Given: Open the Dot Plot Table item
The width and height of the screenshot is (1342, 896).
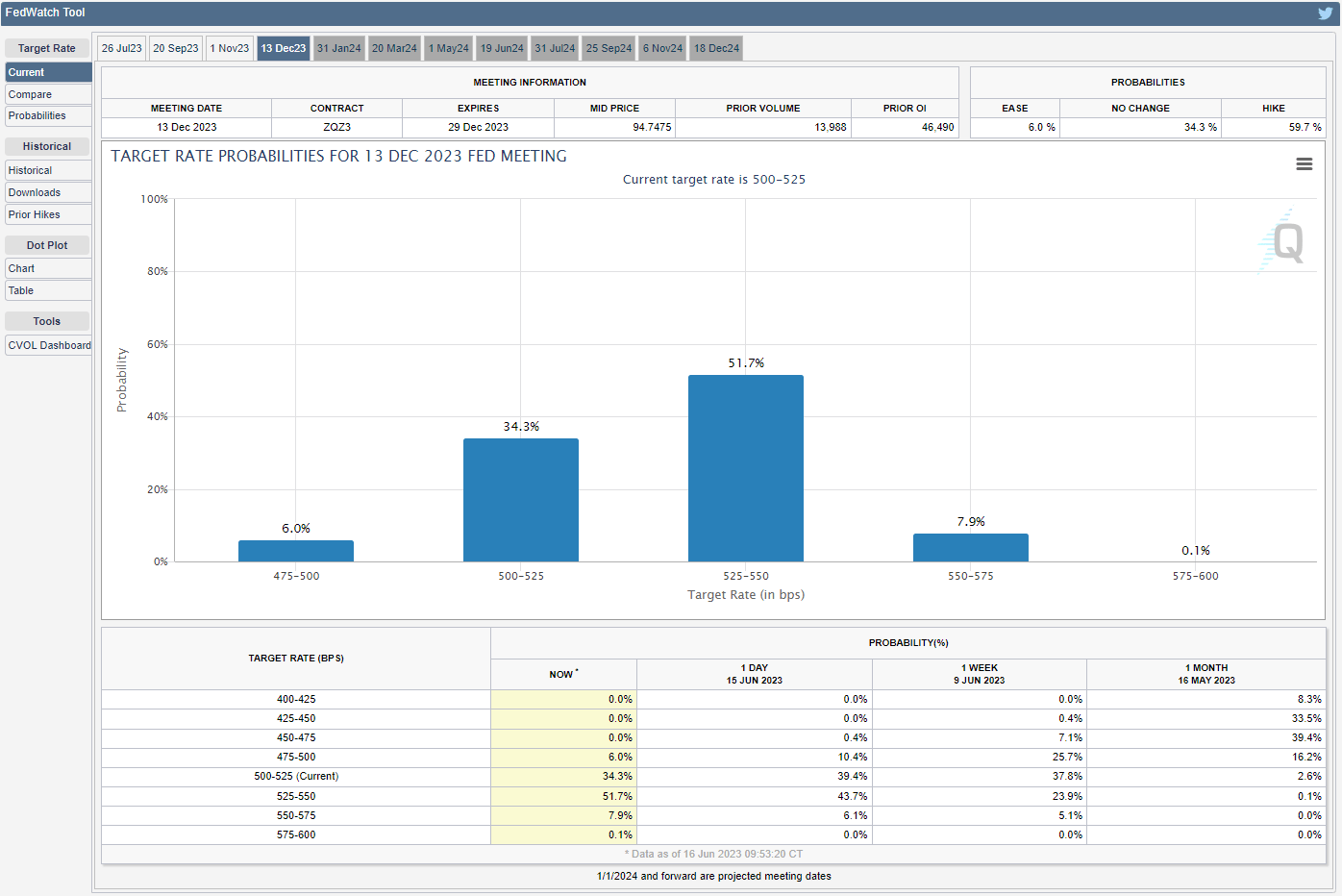Looking at the screenshot, I should [48, 290].
